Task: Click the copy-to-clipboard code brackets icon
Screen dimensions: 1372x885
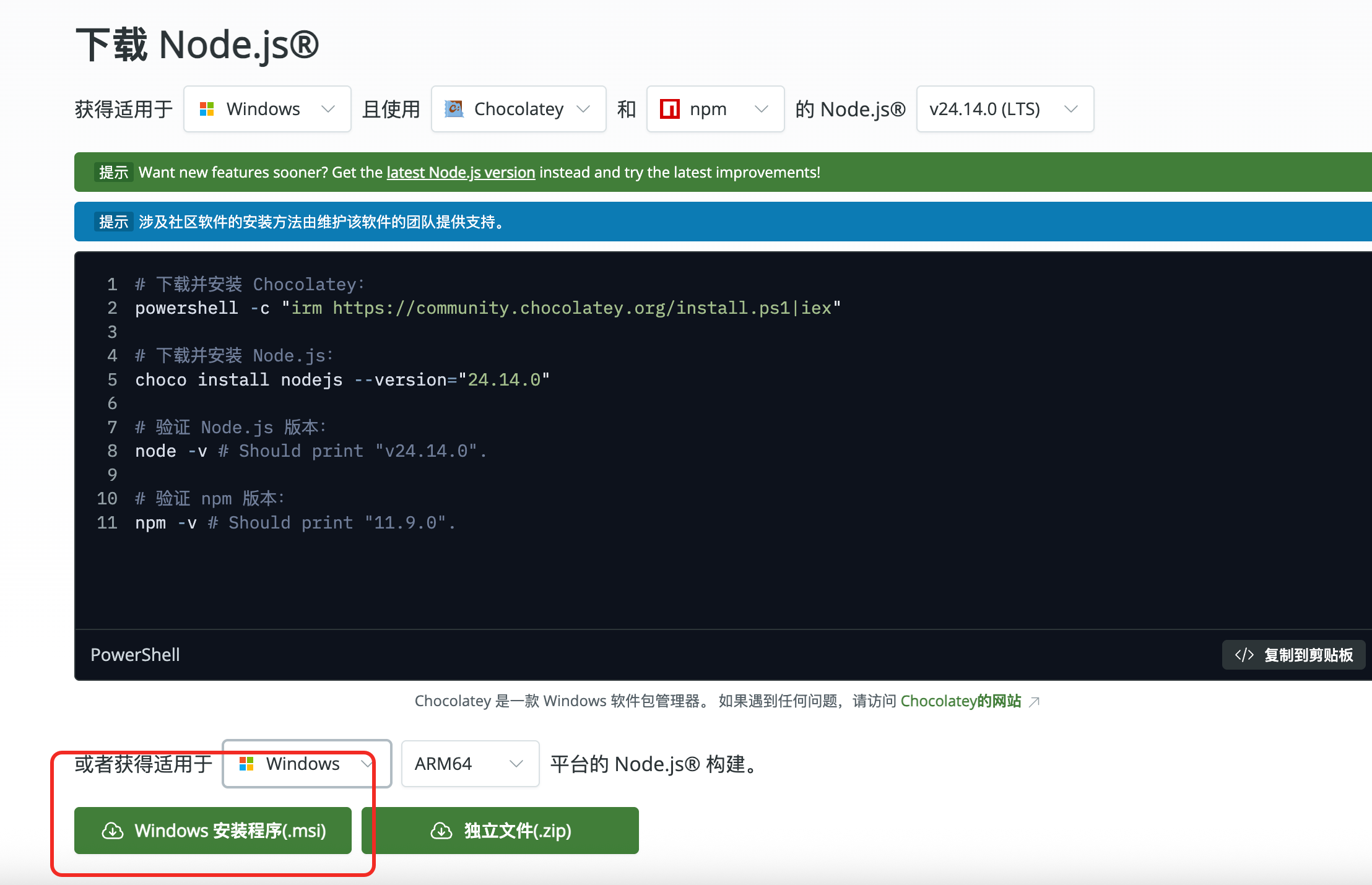Action: pos(1244,655)
